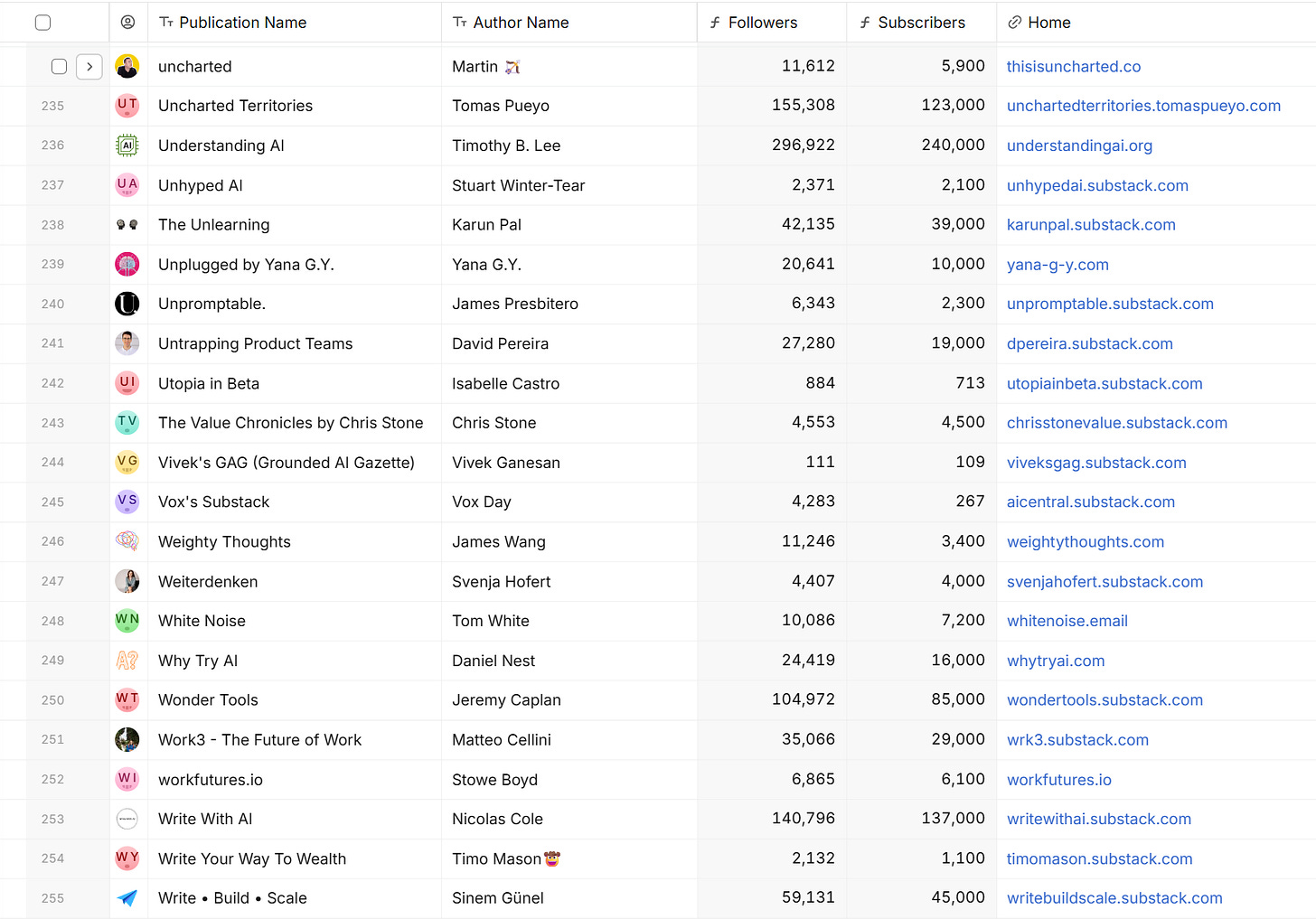Image resolution: width=1316 pixels, height=919 pixels.
Task: Click the 'Jeremy Caplan' author cell
Action: (x=569, y=700)
